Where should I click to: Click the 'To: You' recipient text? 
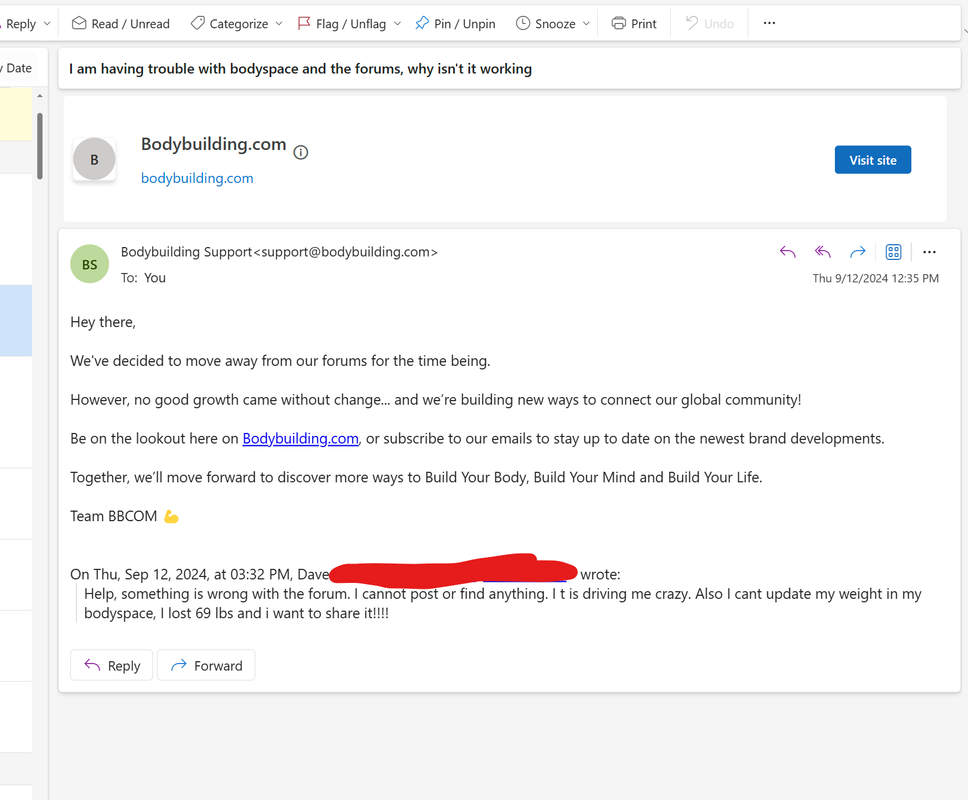[x=143, y=278]
